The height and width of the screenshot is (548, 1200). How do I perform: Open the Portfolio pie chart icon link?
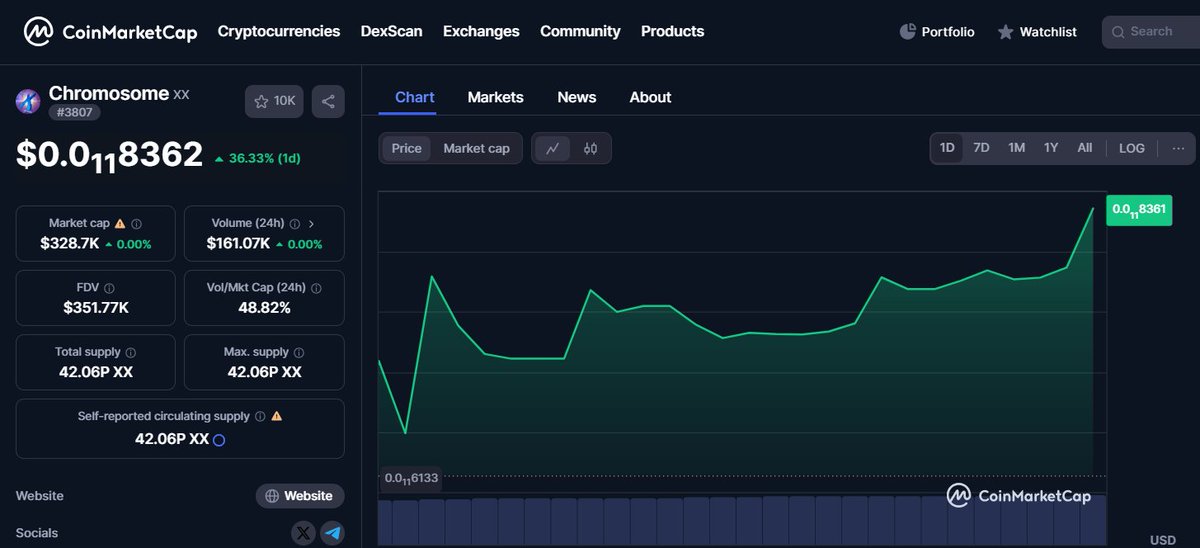908,32
